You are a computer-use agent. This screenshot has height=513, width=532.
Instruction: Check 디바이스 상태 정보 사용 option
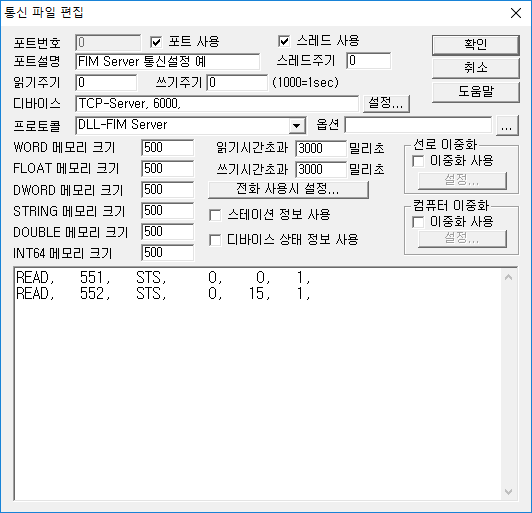click(215, 240)
